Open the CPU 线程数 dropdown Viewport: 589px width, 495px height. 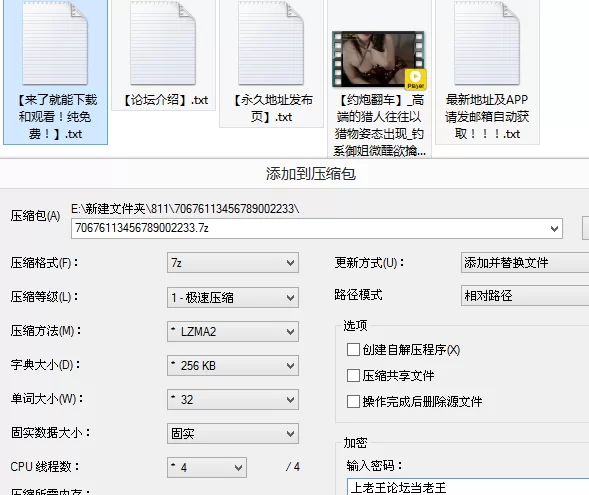pos(207,467)
